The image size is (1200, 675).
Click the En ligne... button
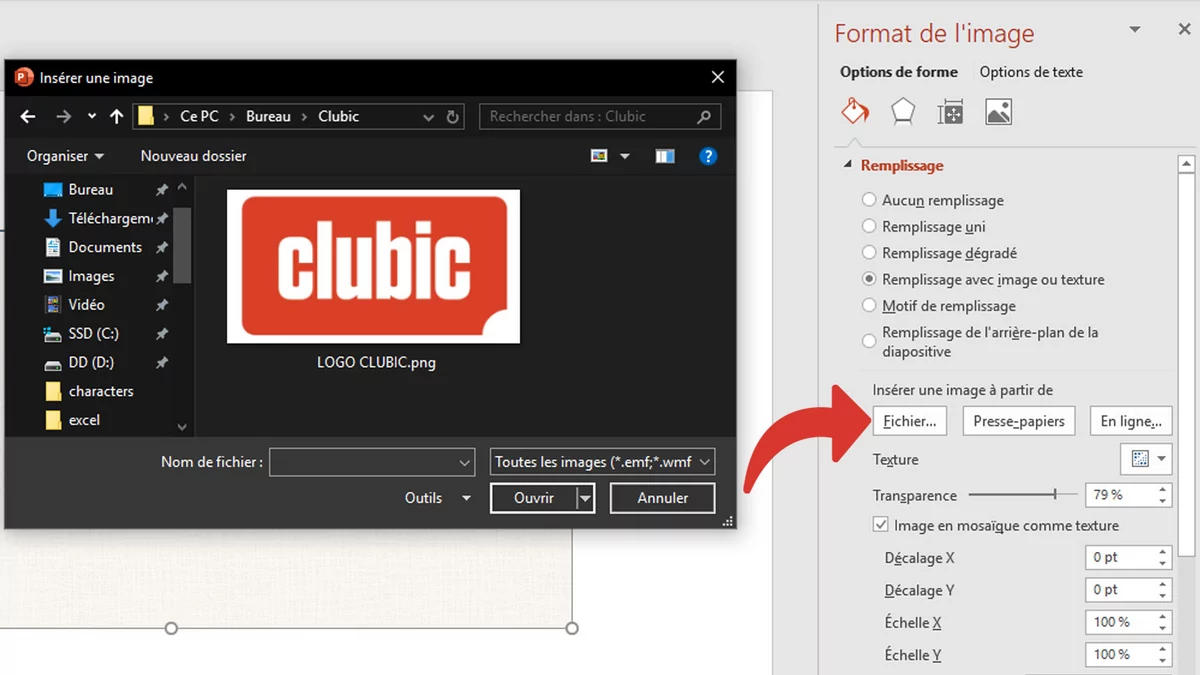[x=1130, y=421]
